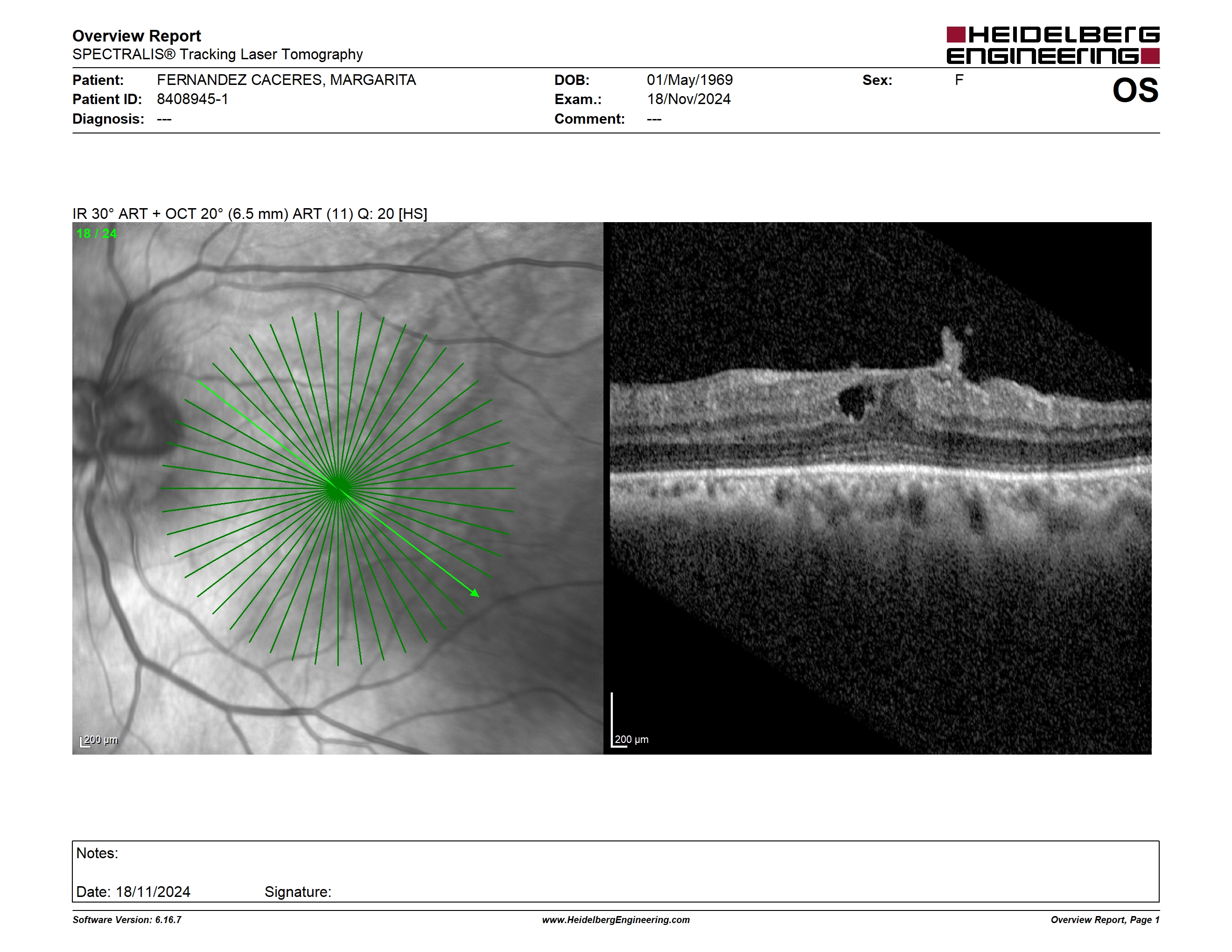The height and width of the screenshot is (952, 1232).
Task: Click the Exam. label
Action: pyautogui.click(x=578, y=99)
